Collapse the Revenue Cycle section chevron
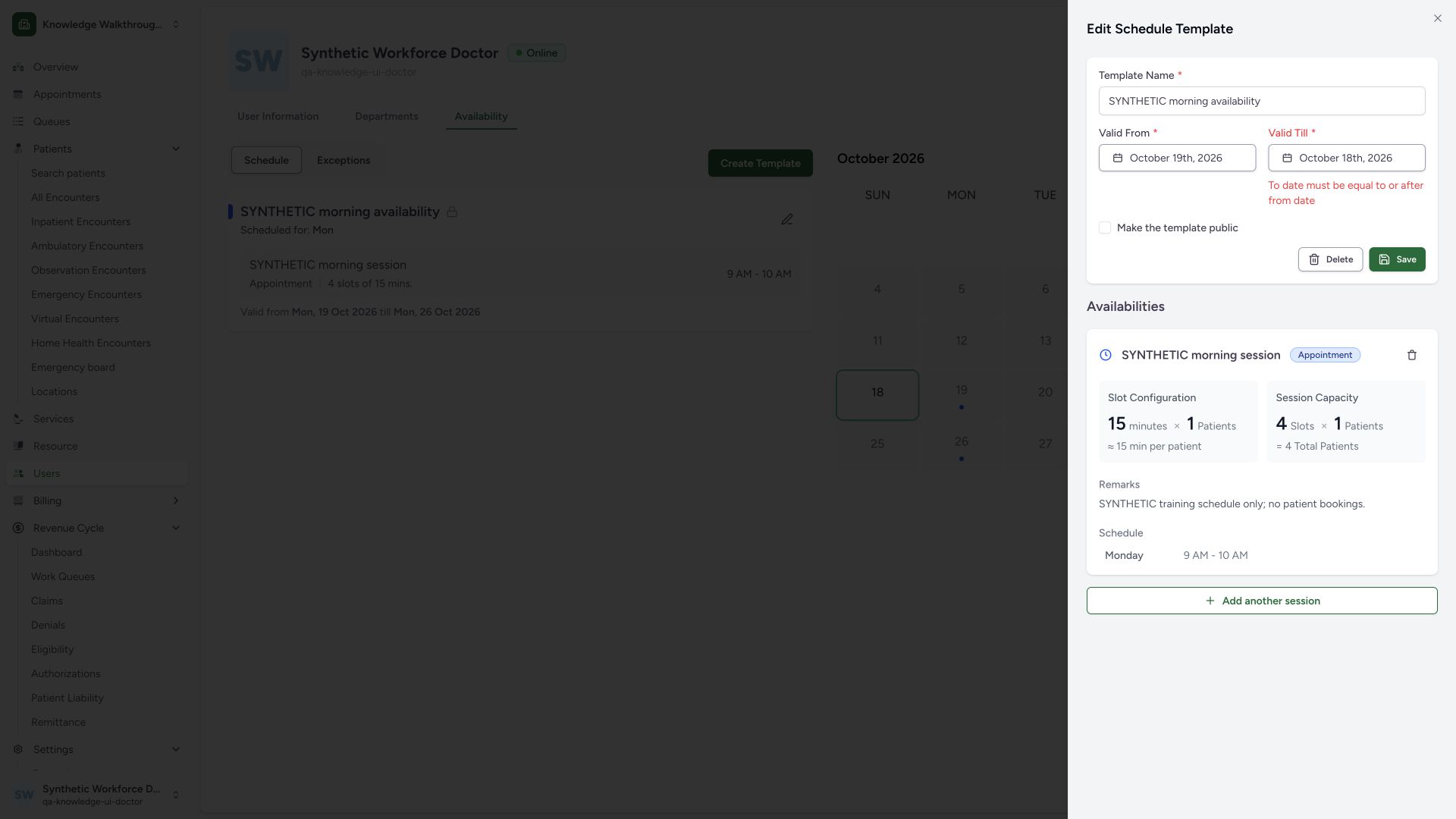Viewport: 1456px width, 819px height. (x=176, y=528)
